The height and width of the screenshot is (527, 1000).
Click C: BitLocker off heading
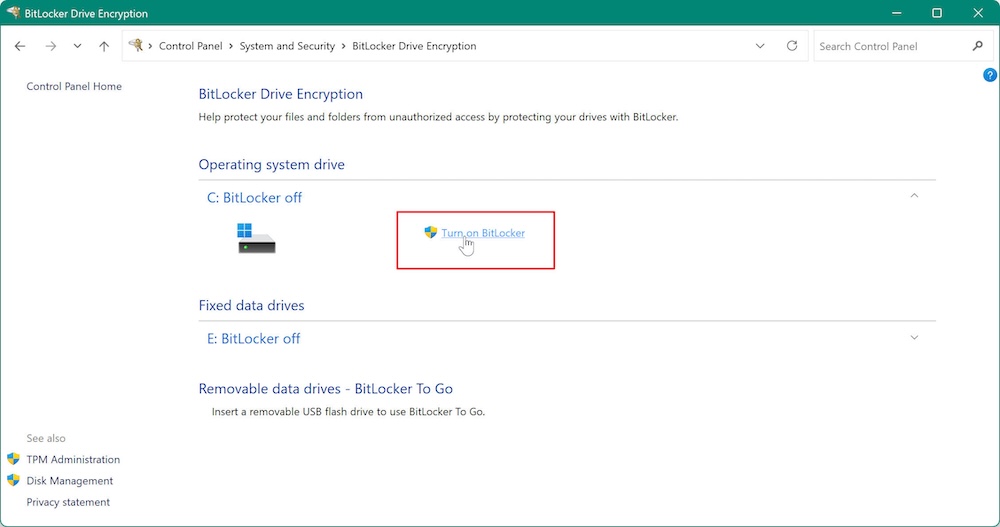pyautogui.click(x=254, y=198)
